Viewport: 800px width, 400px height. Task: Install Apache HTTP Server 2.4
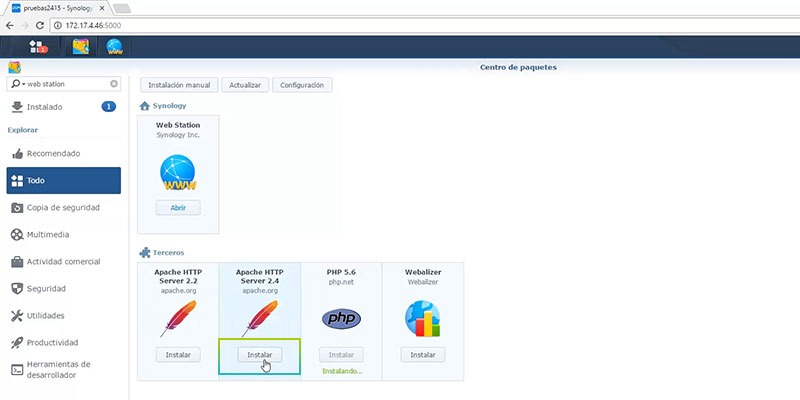pyautogui.click(x=260, y=355)
